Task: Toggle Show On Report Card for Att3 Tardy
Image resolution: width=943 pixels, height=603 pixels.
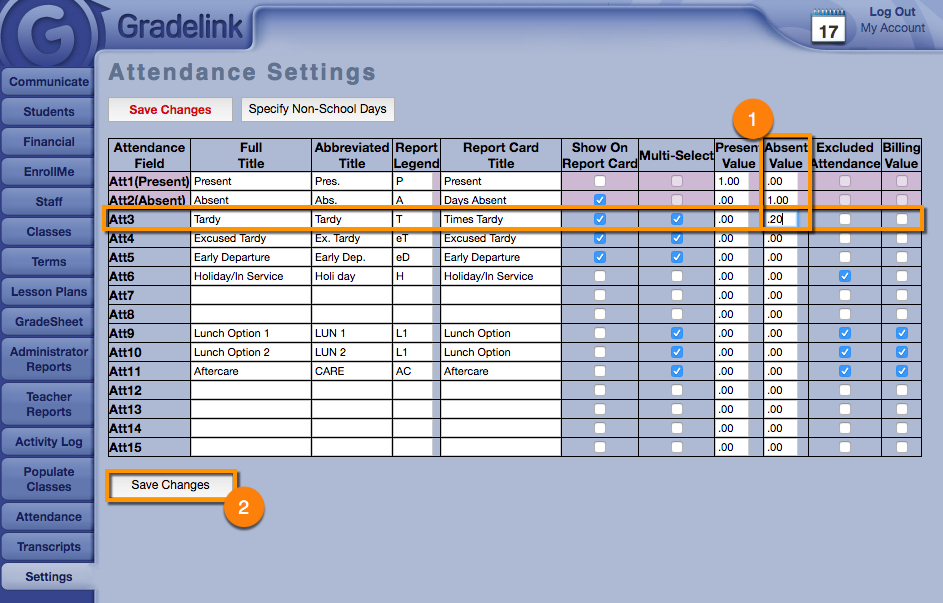Action: pyautogui.click(x=599, y=219)
